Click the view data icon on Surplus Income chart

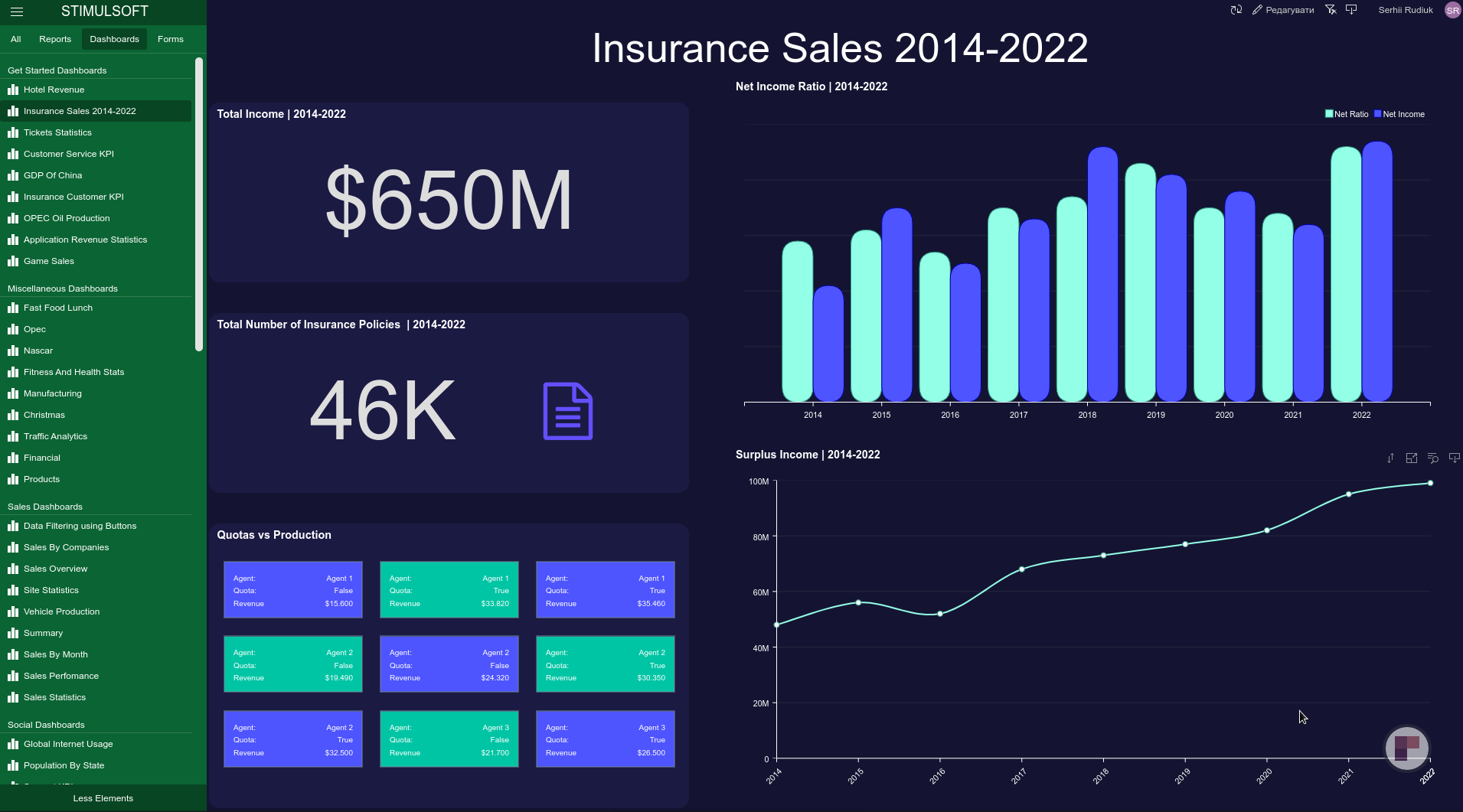pyautogui.click(x=1433, y=458)
